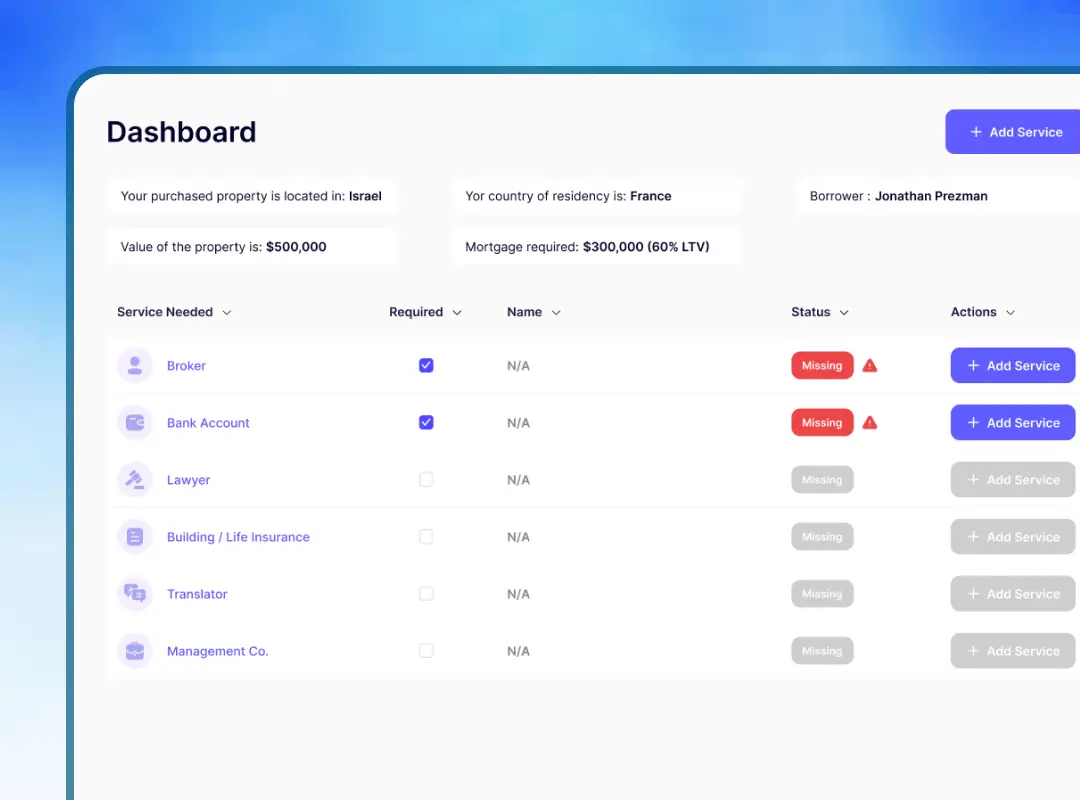The width and height of the screenshot is (1080, 800).
Task: Click the Management Co. briefcase icon
Action: (134, 650)
